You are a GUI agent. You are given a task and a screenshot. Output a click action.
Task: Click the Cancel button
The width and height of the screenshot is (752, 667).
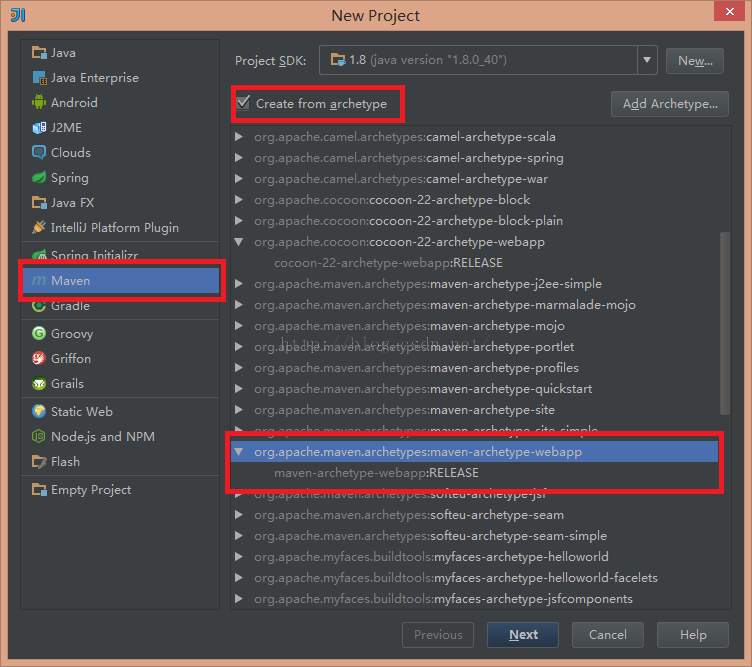[608, 635]
